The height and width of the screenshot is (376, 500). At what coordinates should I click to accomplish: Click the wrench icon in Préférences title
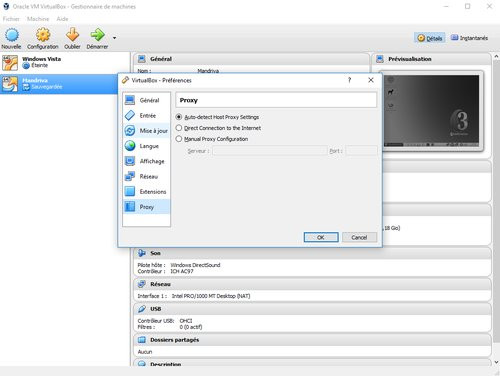125,80
